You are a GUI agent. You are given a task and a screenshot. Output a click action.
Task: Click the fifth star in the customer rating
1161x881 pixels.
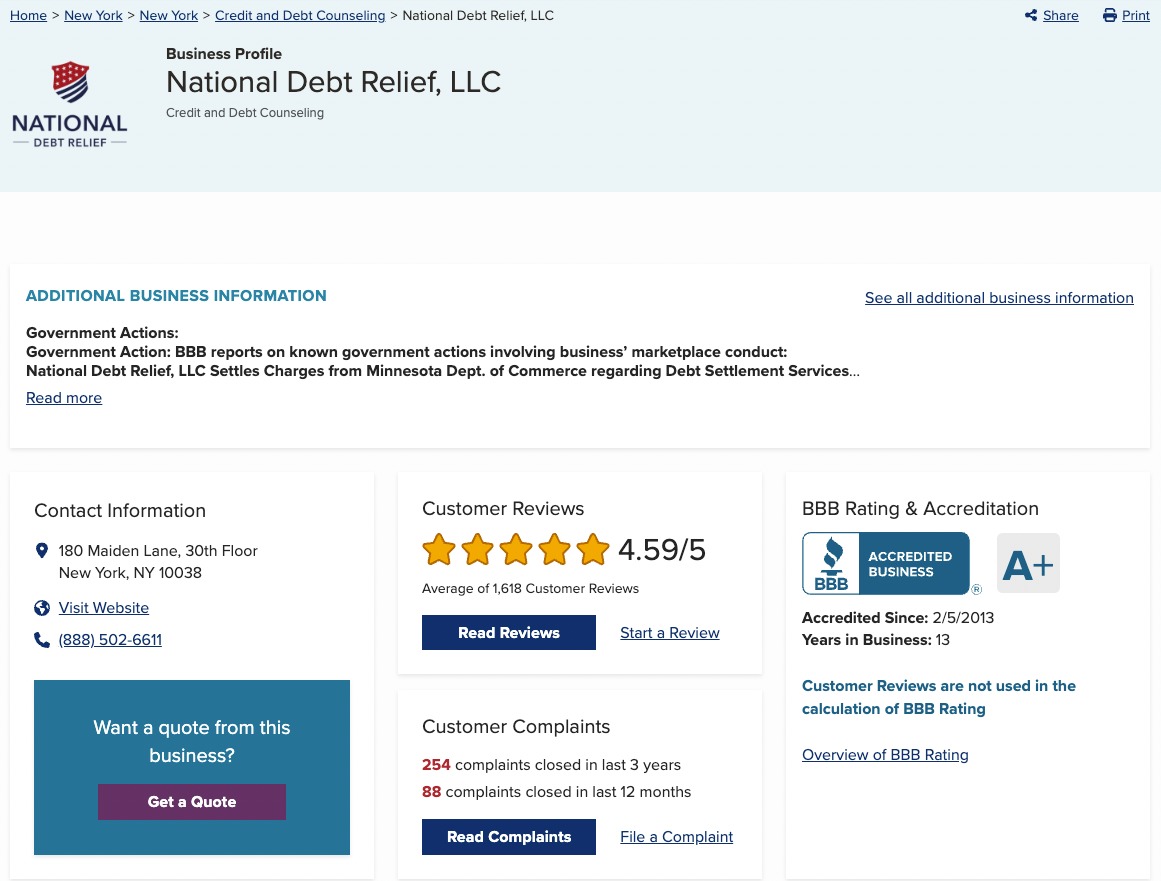(x=592, y=549)
